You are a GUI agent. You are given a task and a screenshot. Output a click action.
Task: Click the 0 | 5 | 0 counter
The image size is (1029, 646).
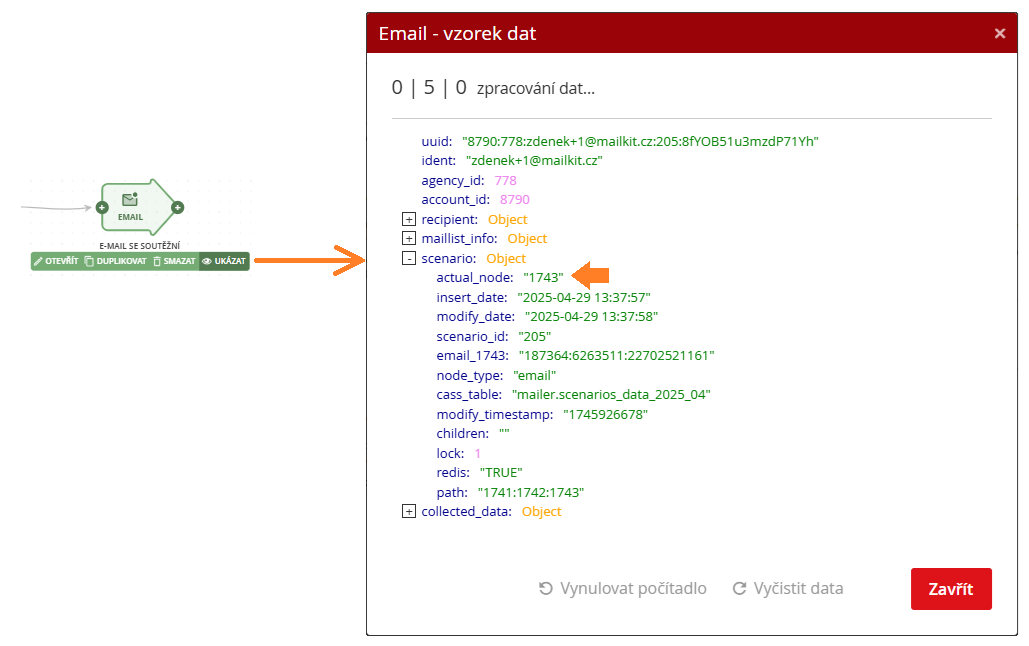pyautogui.click(x=429, y=87)
